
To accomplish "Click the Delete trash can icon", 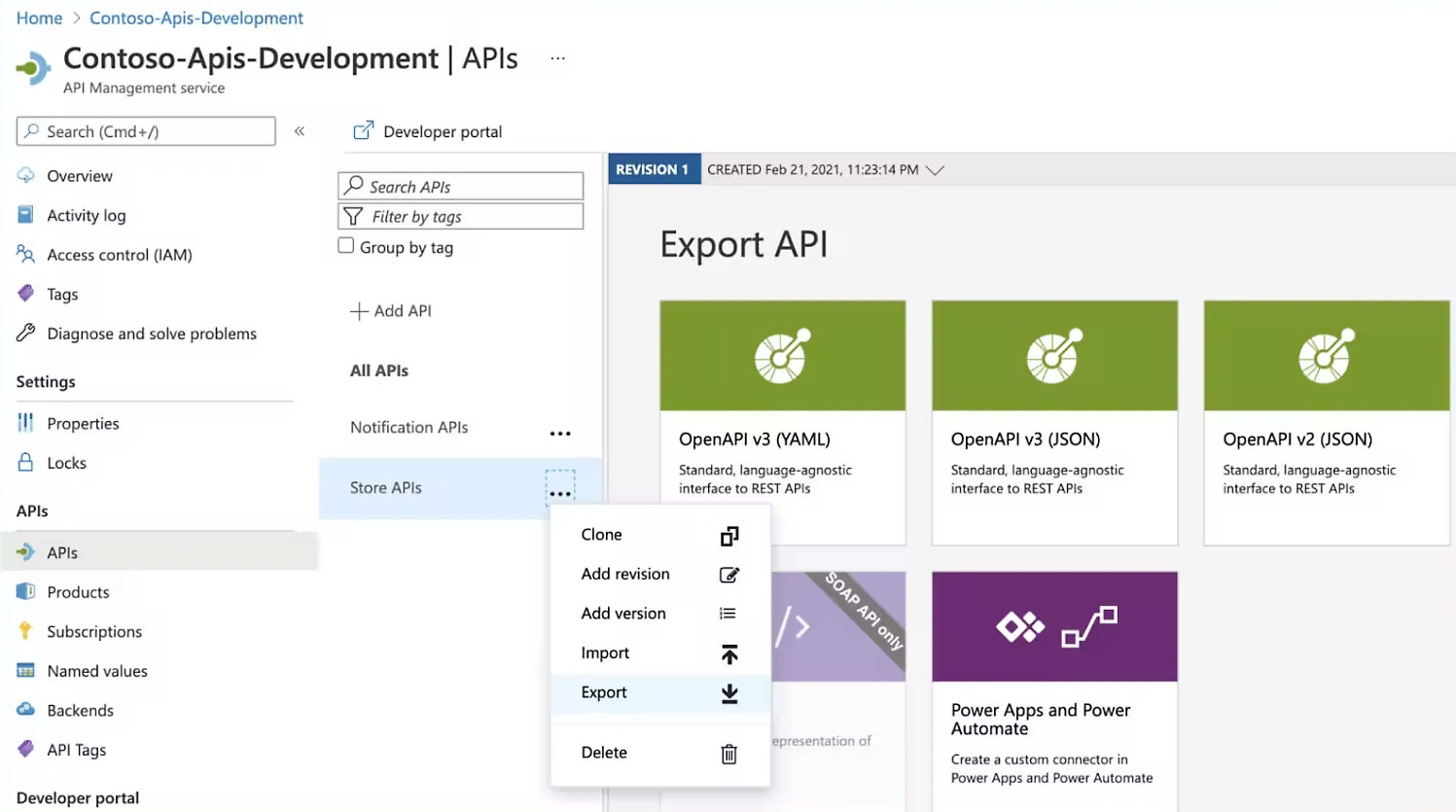I will pyautogui.click(x=728, y=754).
